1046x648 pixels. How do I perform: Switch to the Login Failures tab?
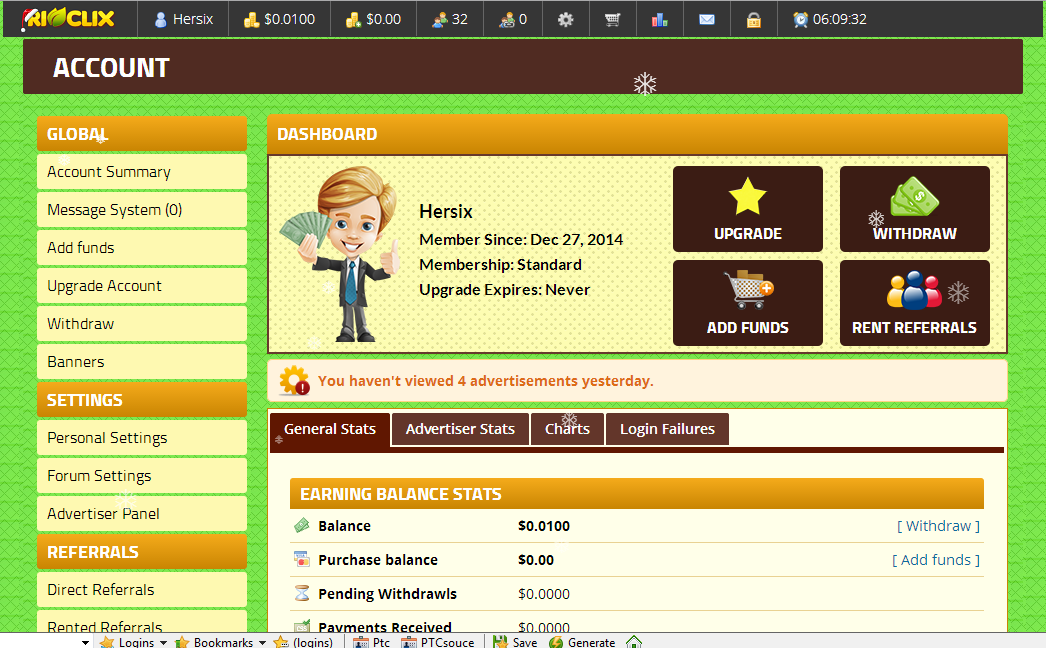[667, 429]
